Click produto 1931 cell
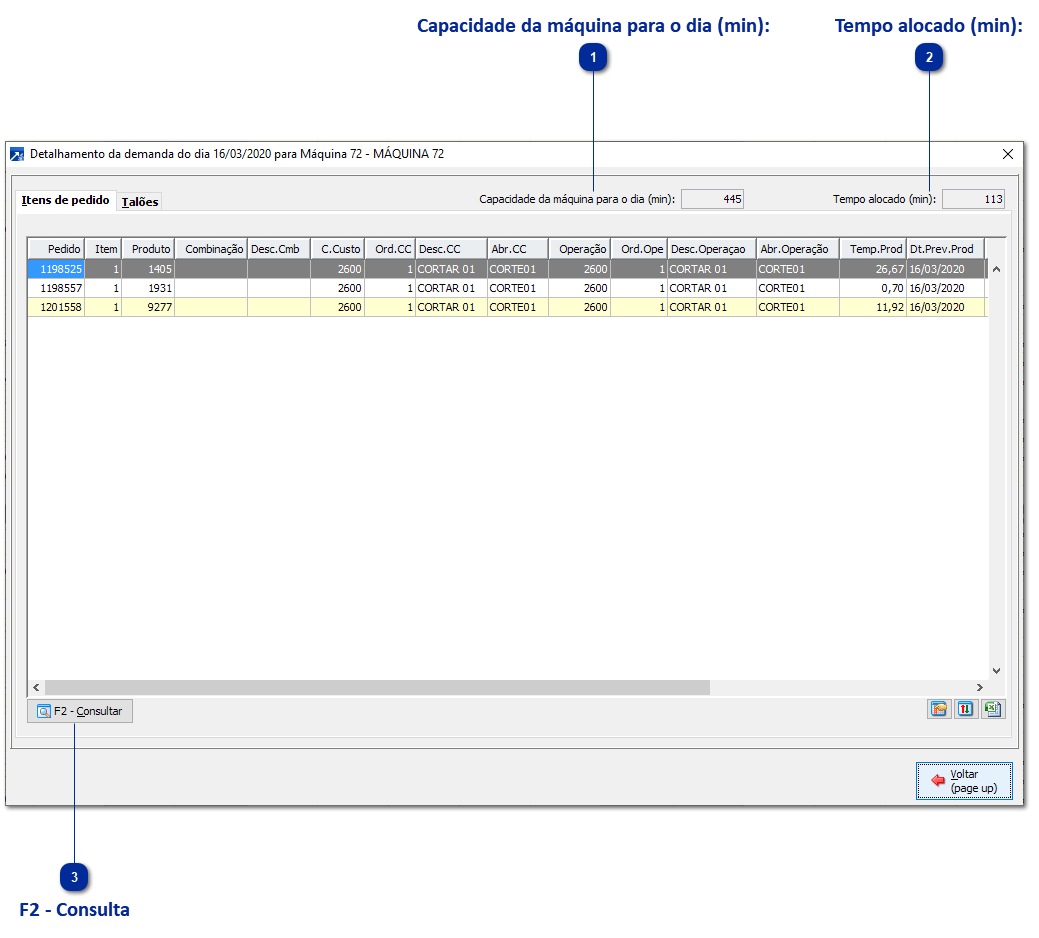The width and height of the screenshot is (1039, 938). 148,289
